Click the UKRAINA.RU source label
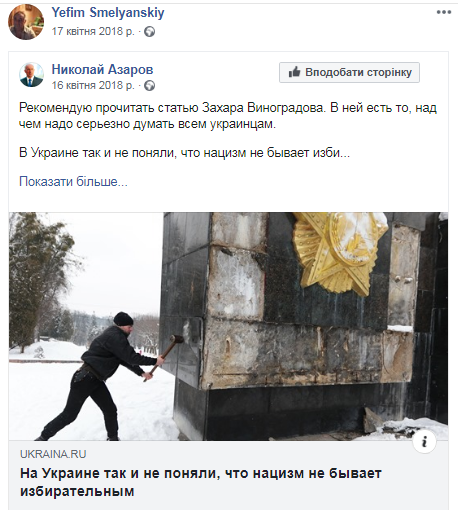Screen dimensions: 458x510 pyautogui.click(x=53, y=454)
